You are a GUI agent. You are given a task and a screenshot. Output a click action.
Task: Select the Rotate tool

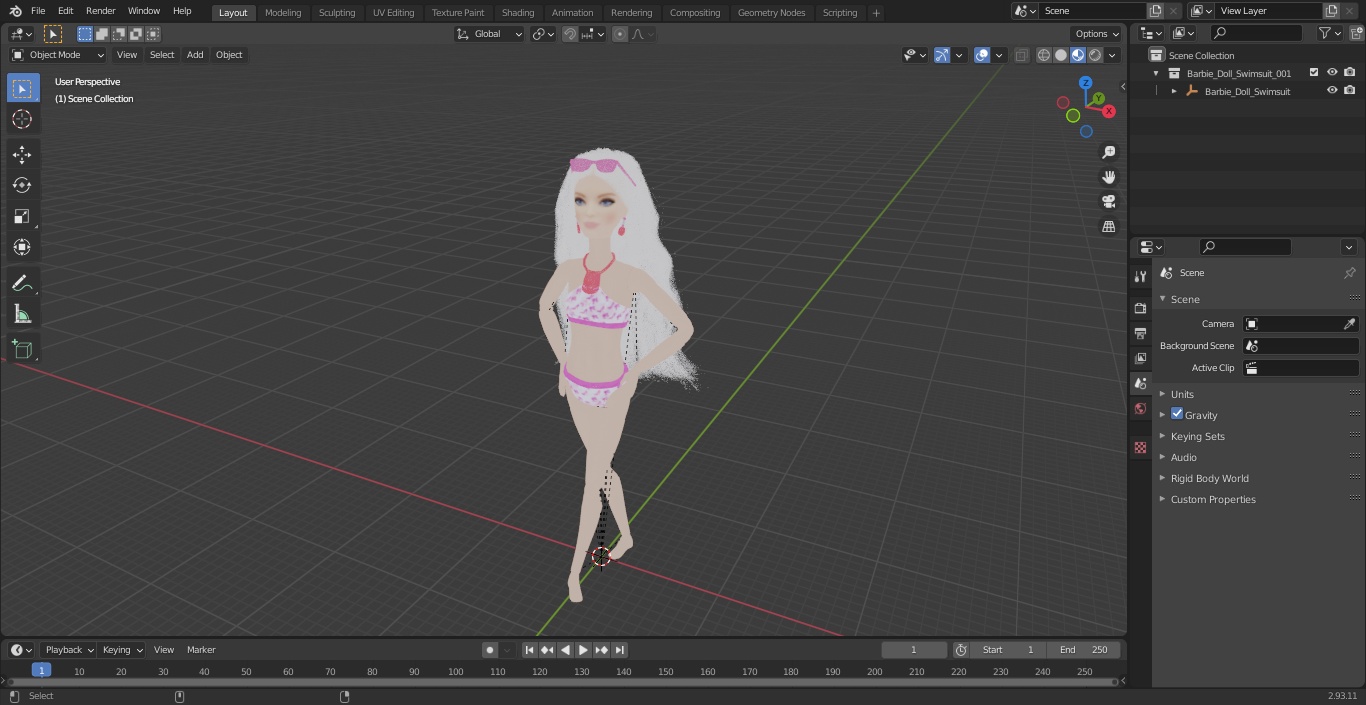[22, 185]
